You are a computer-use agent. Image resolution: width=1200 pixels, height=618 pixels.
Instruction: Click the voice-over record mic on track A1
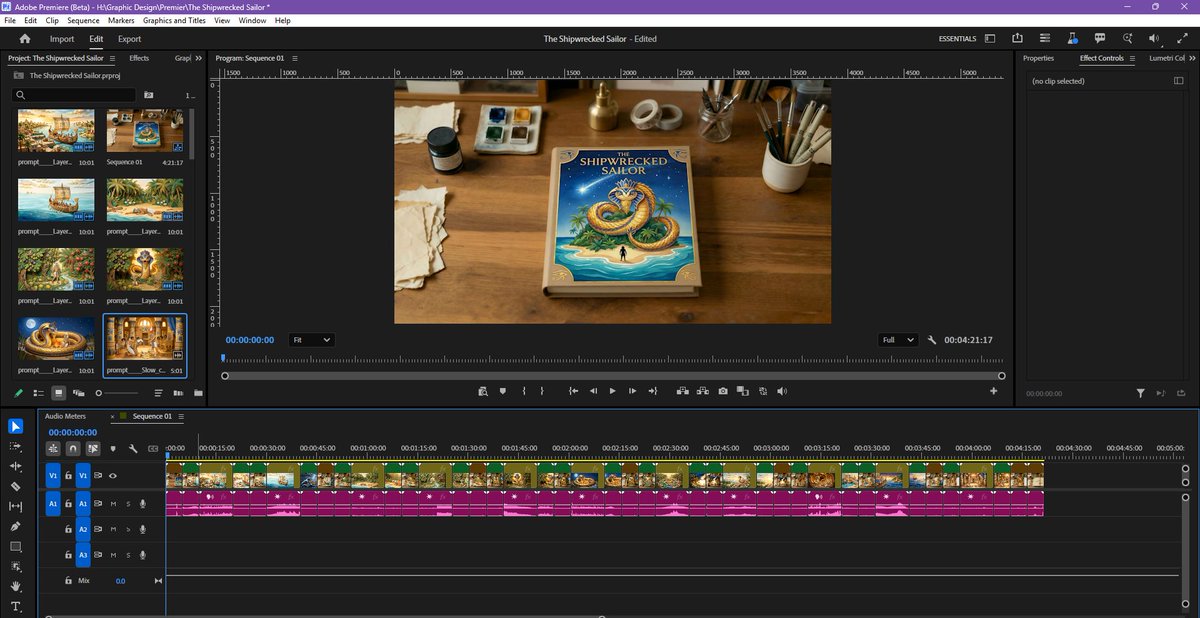(143, 503)
